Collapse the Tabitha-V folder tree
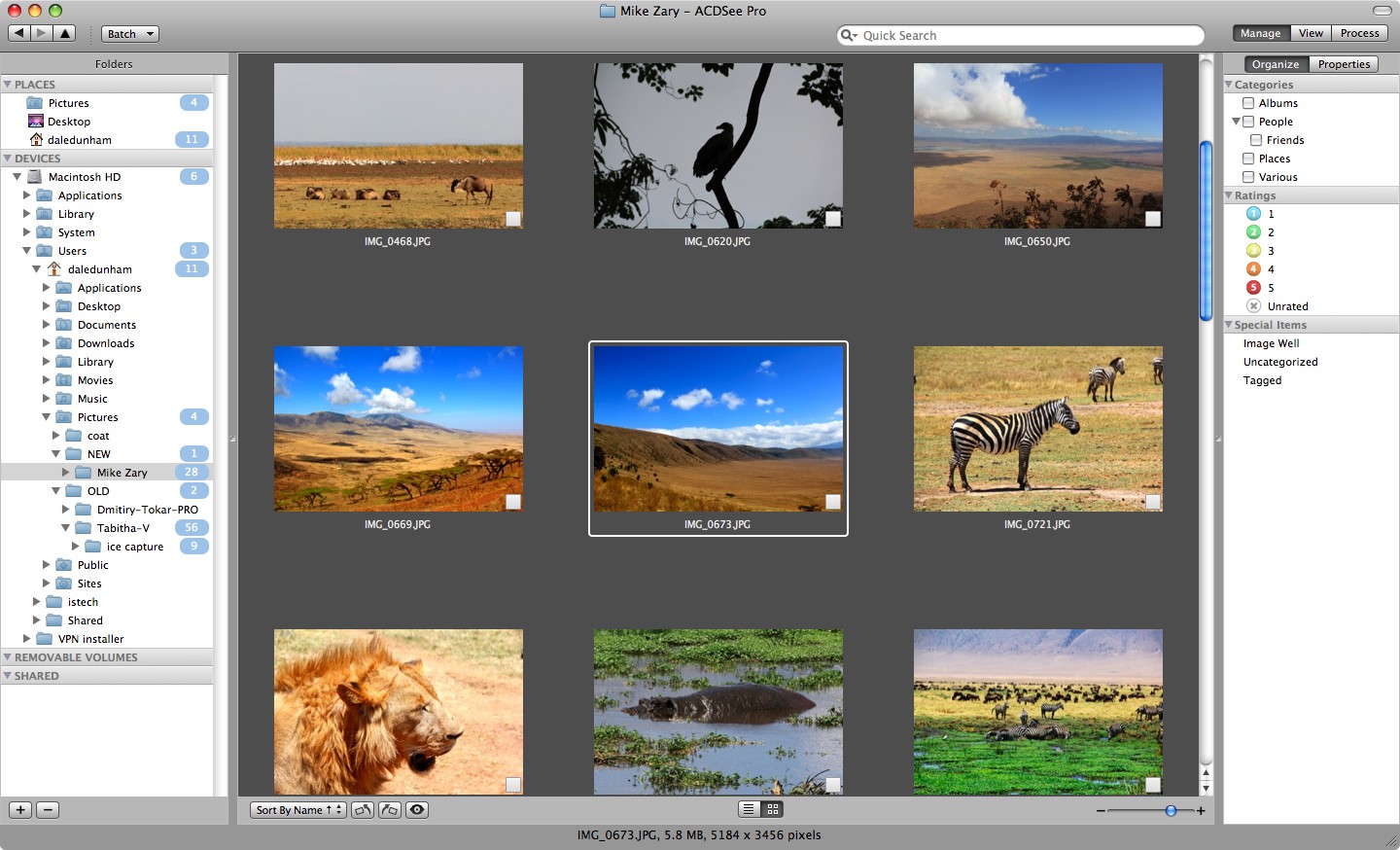Viewport: 1400px width, 850px height. click(x=66, y=527)
